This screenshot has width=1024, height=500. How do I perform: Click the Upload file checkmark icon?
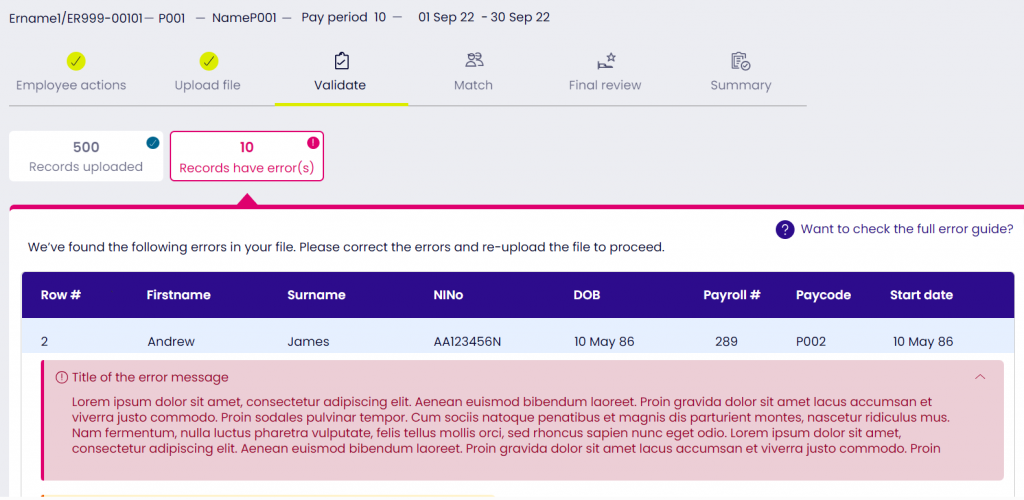(208, 61)
